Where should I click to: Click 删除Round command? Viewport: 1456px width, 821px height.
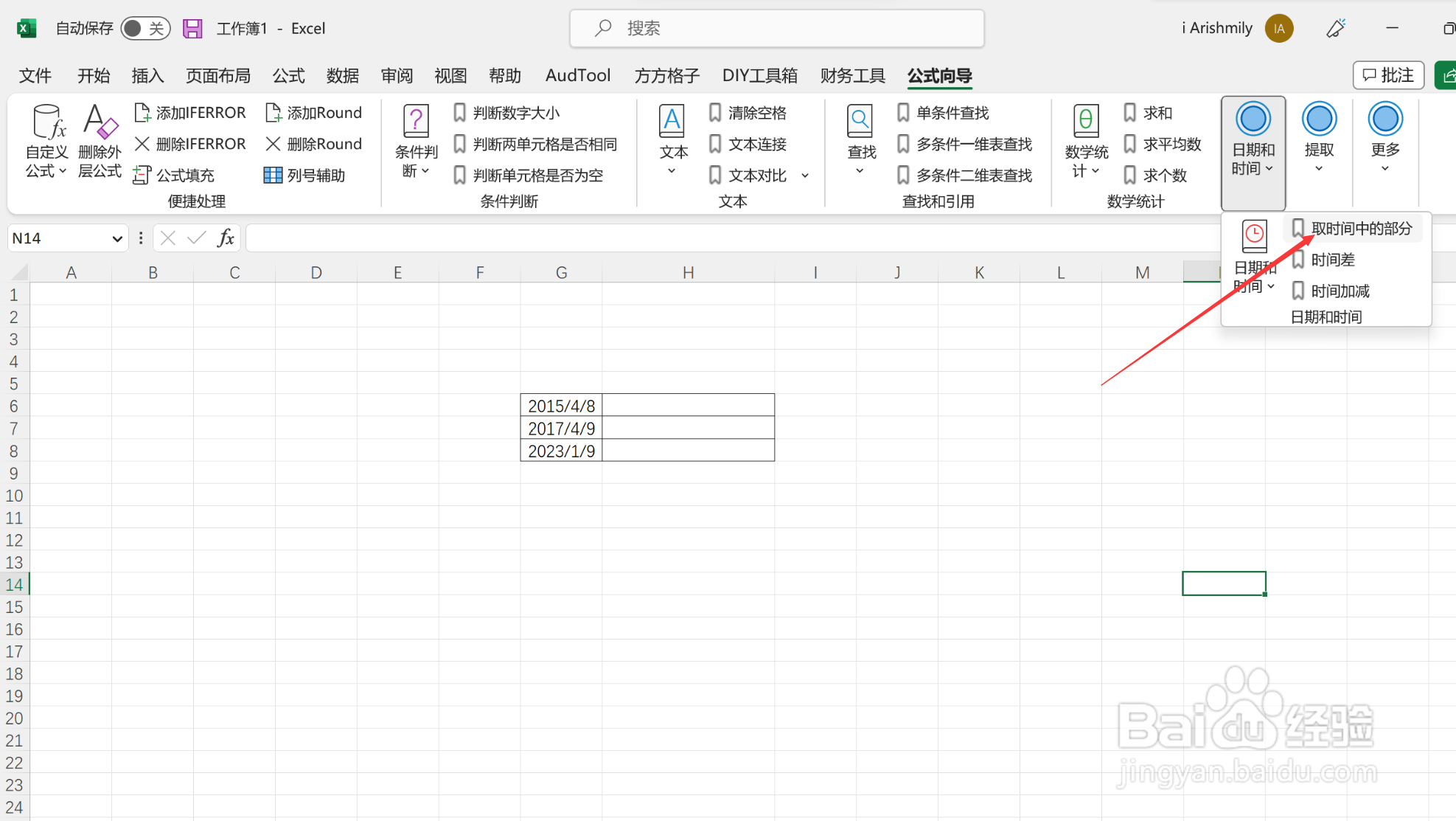(314, 144)
